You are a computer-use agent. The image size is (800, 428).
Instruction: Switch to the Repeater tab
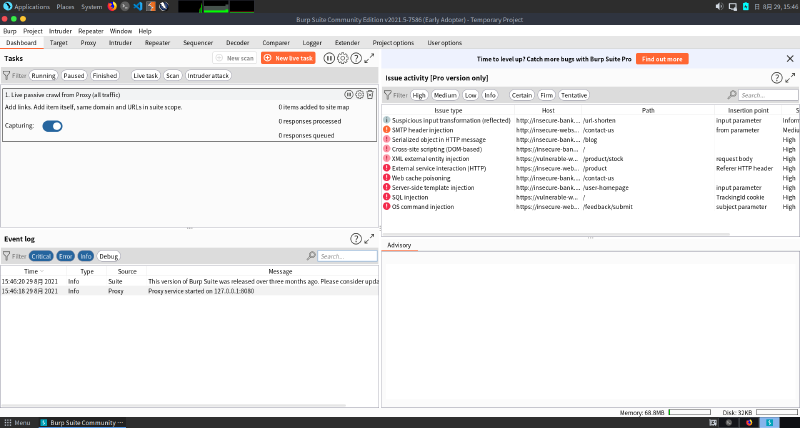pos(157,43)
